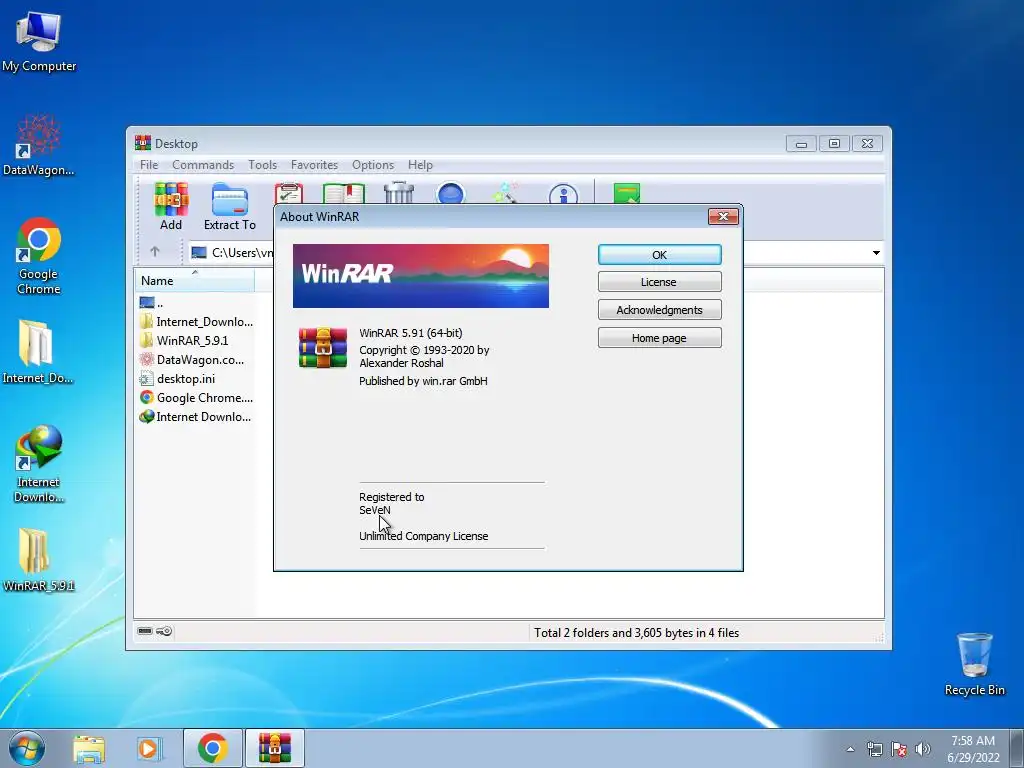Select the Google Chrome desktop shortcut
Viewport: 1024px width, 768px height.
39,255
